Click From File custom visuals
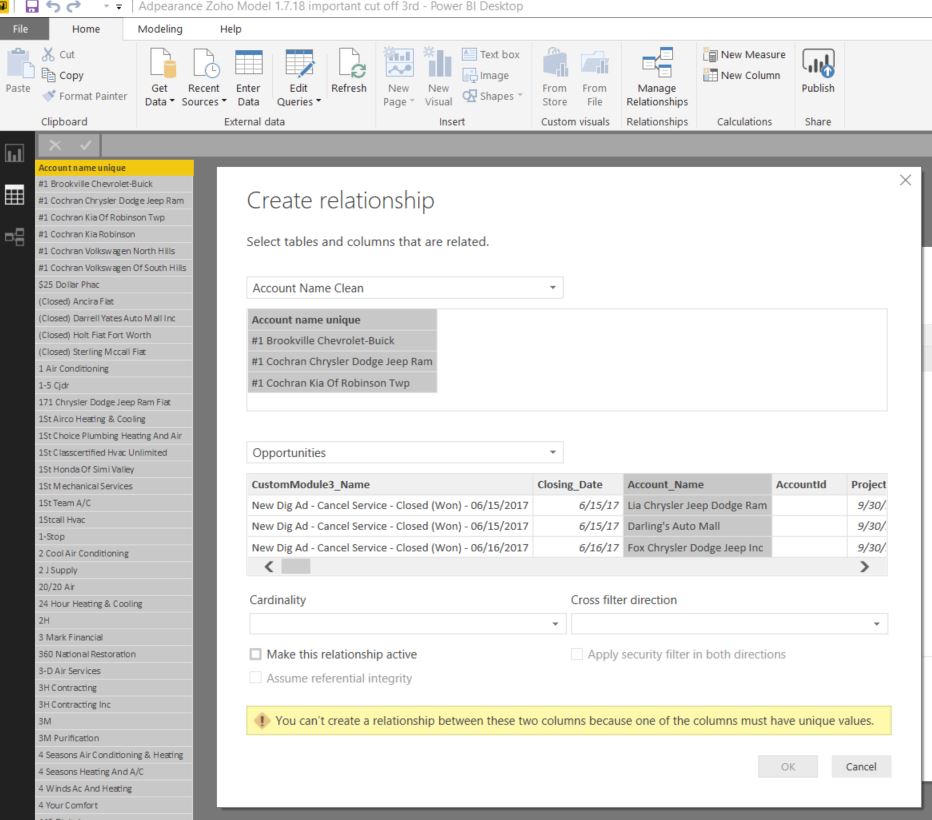This screenshot has height=820, width=932. coord(594,77)
